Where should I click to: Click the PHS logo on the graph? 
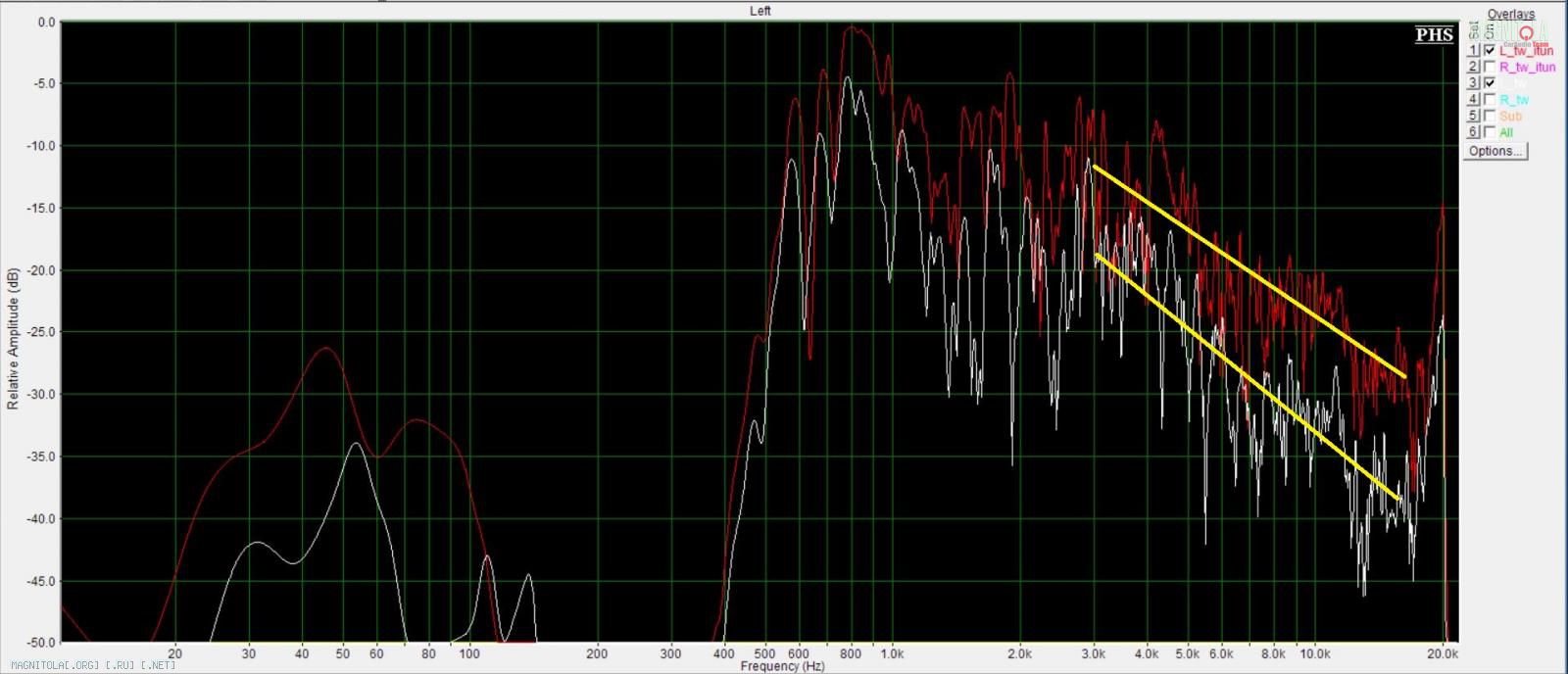click(x=1434, y=35)
